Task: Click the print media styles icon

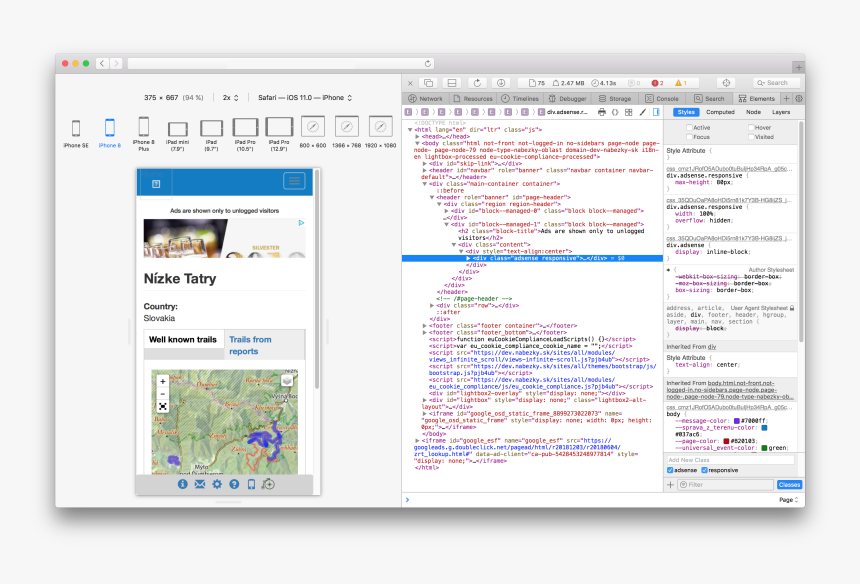Action: 602,112
